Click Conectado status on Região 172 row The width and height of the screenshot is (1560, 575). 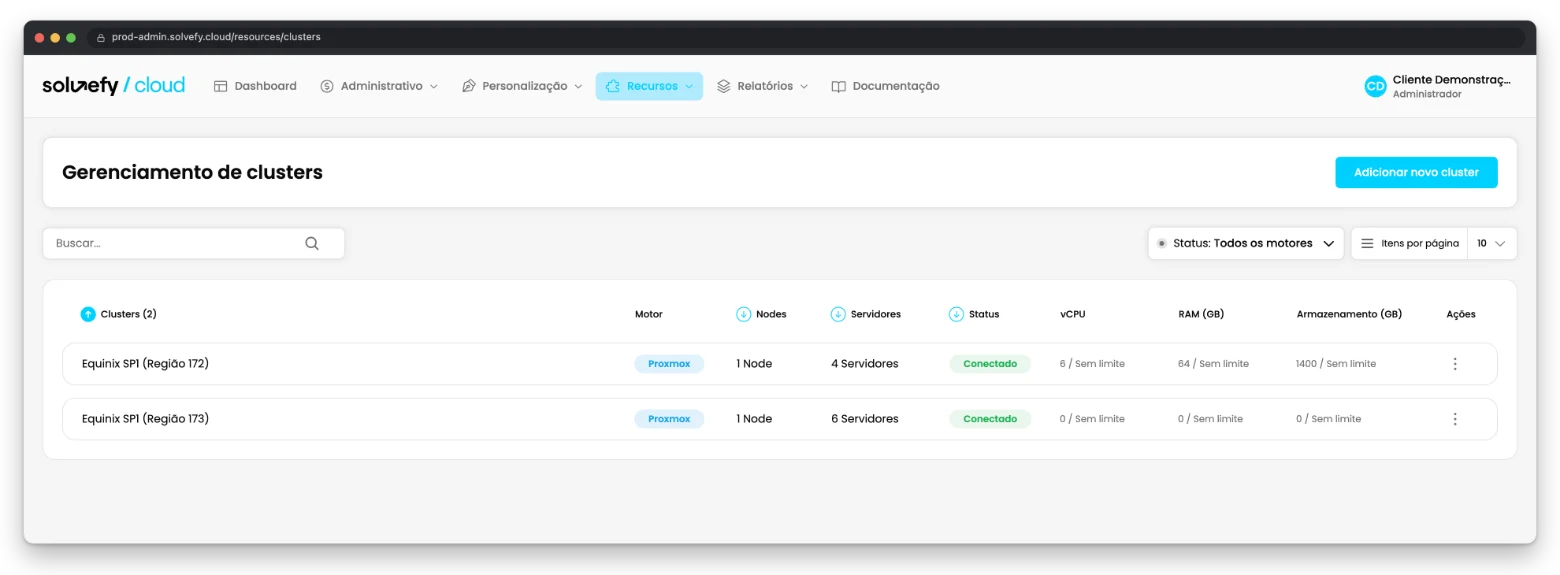pyautogui.click(x=990, y=364)
